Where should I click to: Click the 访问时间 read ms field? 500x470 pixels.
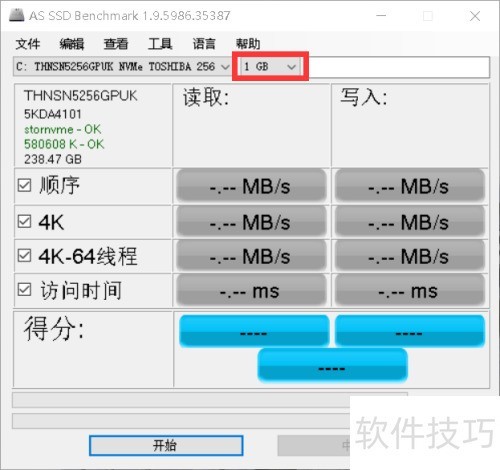pos(251,291)
